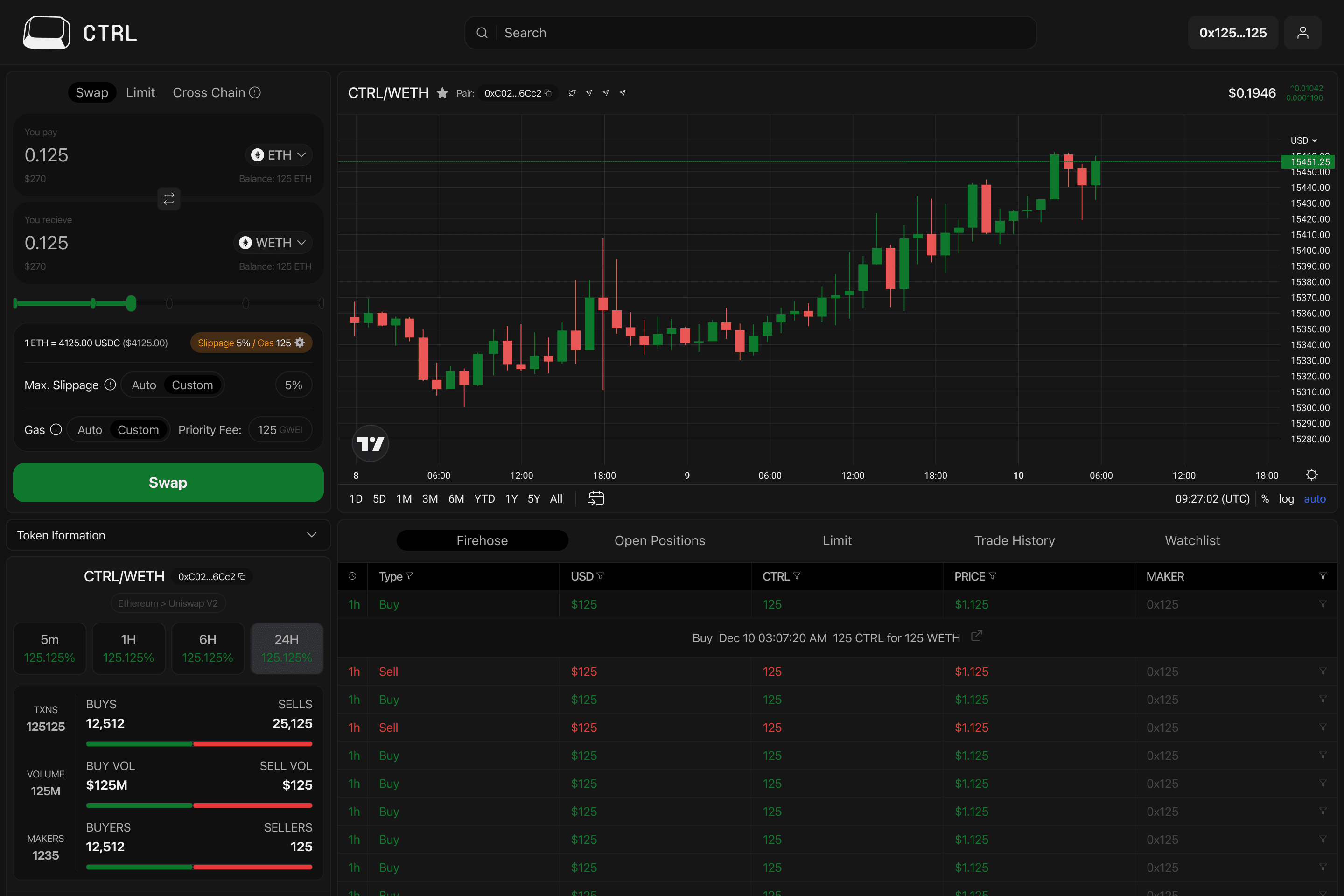Click the TradingView logo on the chart

[x=370, y=443]
